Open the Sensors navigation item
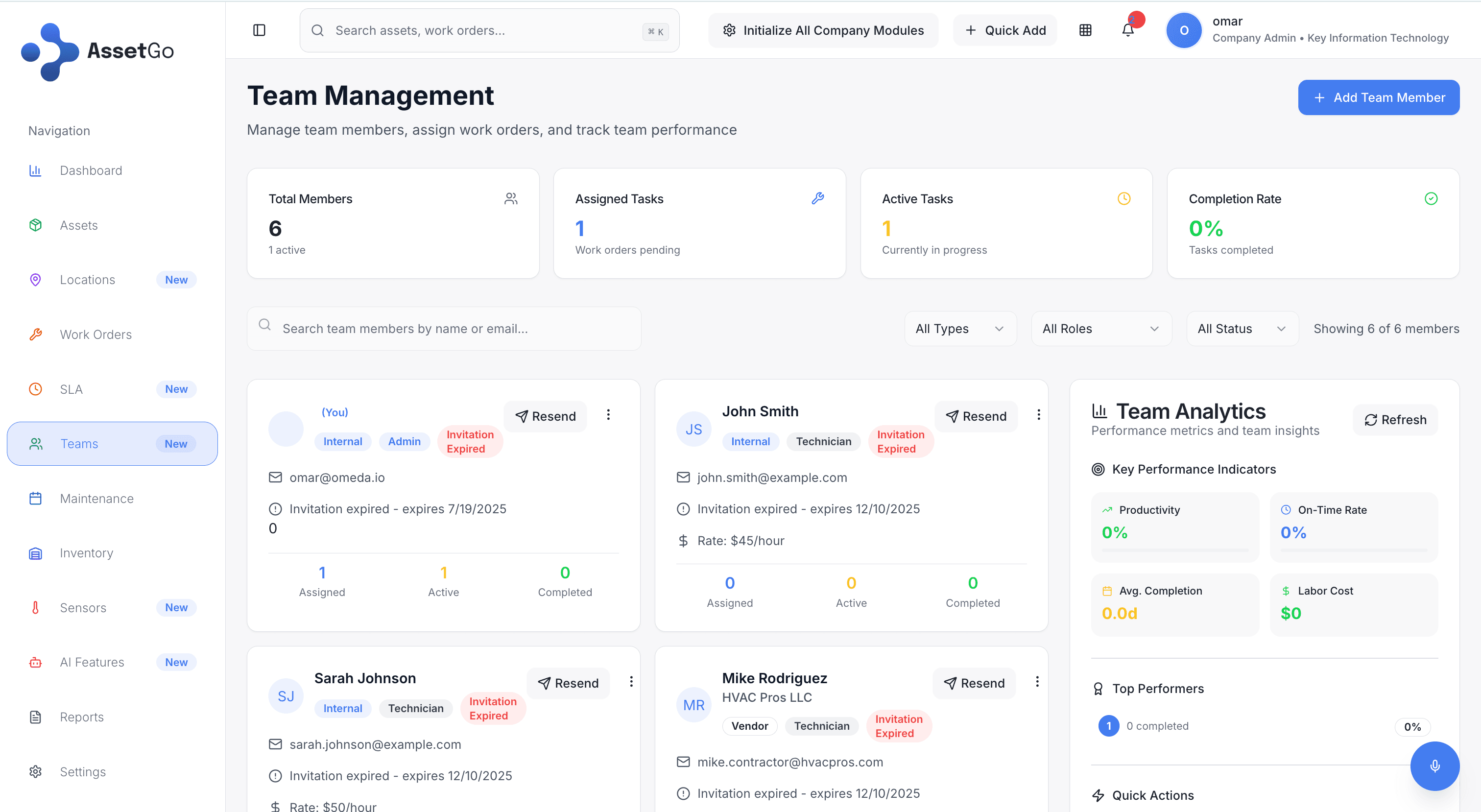The width and height of the screenshot is (1481, 812). click(112, 607)
